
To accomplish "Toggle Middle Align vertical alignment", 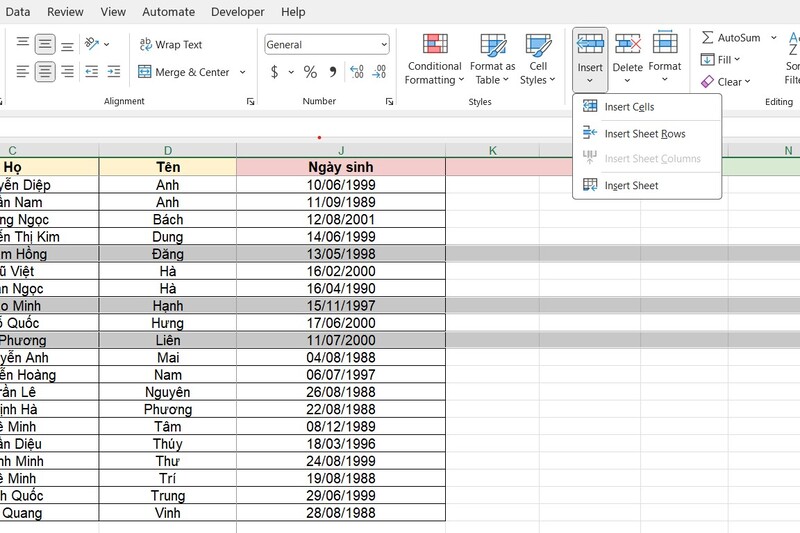I will pyautogui.click(x=45, y=44).
